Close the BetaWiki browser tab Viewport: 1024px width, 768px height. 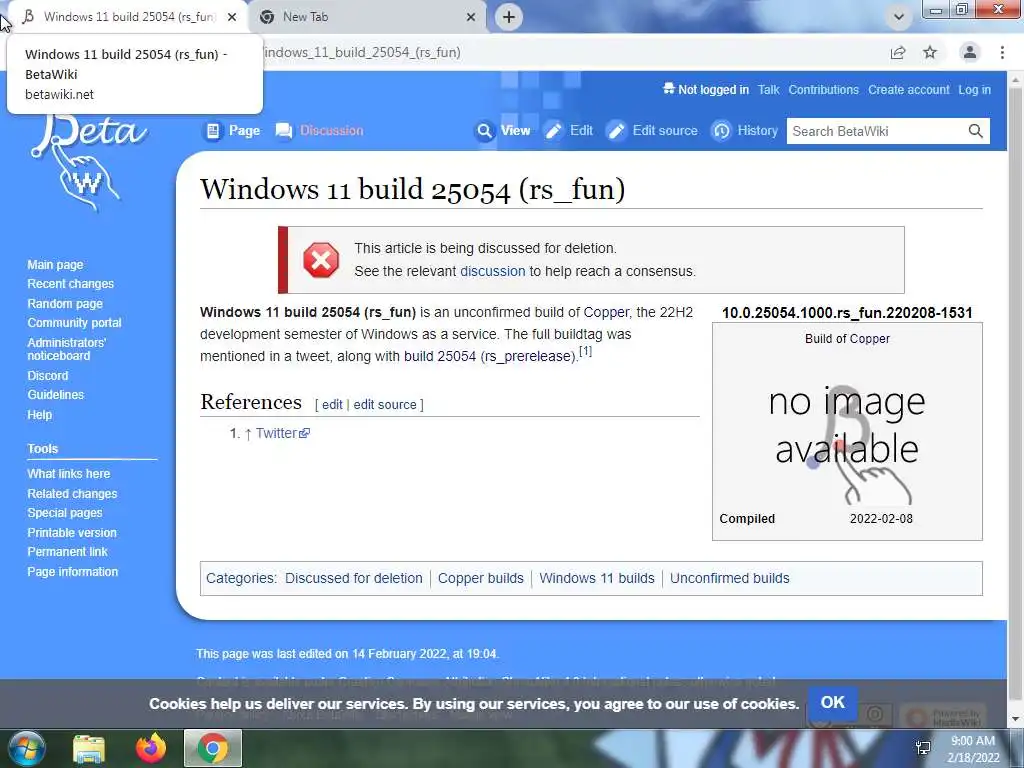232,17
